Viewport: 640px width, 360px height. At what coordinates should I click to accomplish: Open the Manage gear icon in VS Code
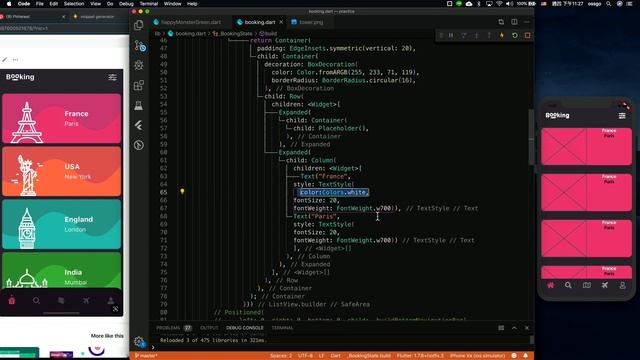click(139, 341)
